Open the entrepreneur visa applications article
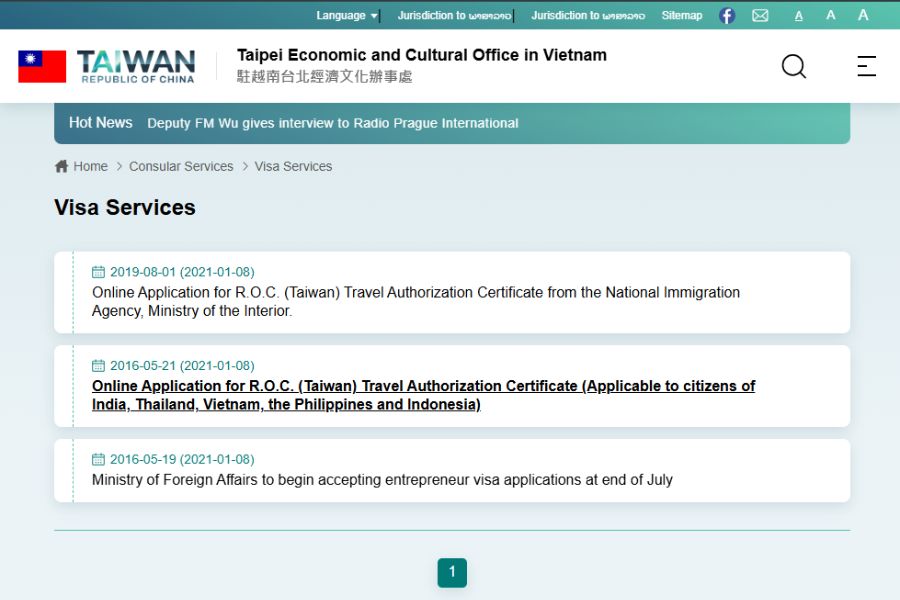900x600 pixels. pos(382,480)
